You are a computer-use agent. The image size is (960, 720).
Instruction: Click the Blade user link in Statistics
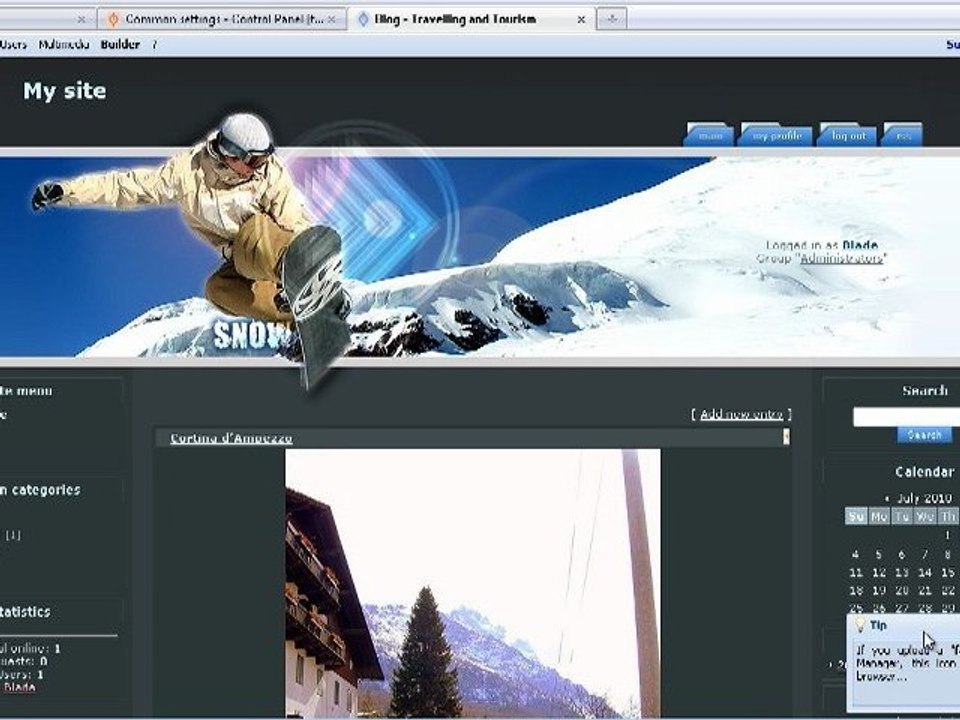coord(20,687)
